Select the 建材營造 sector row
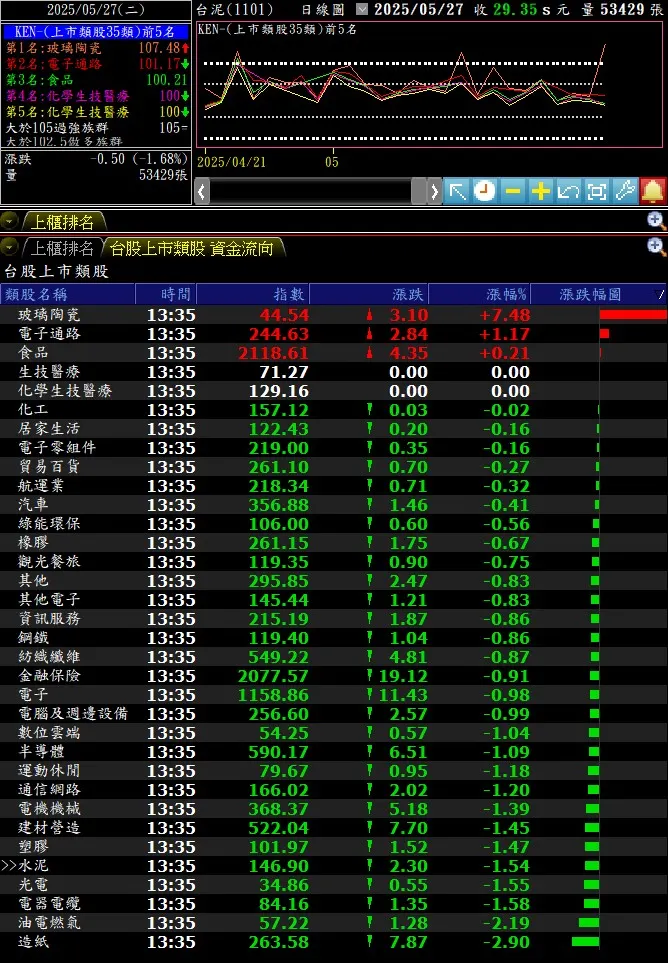 tap(334, 828)
